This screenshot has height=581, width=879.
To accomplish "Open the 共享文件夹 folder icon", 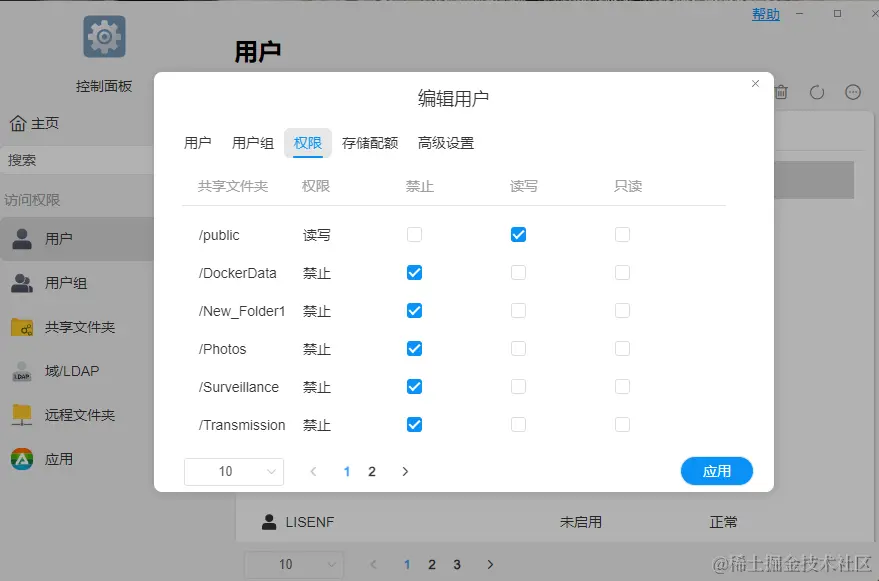I will (x=22, y=327).
